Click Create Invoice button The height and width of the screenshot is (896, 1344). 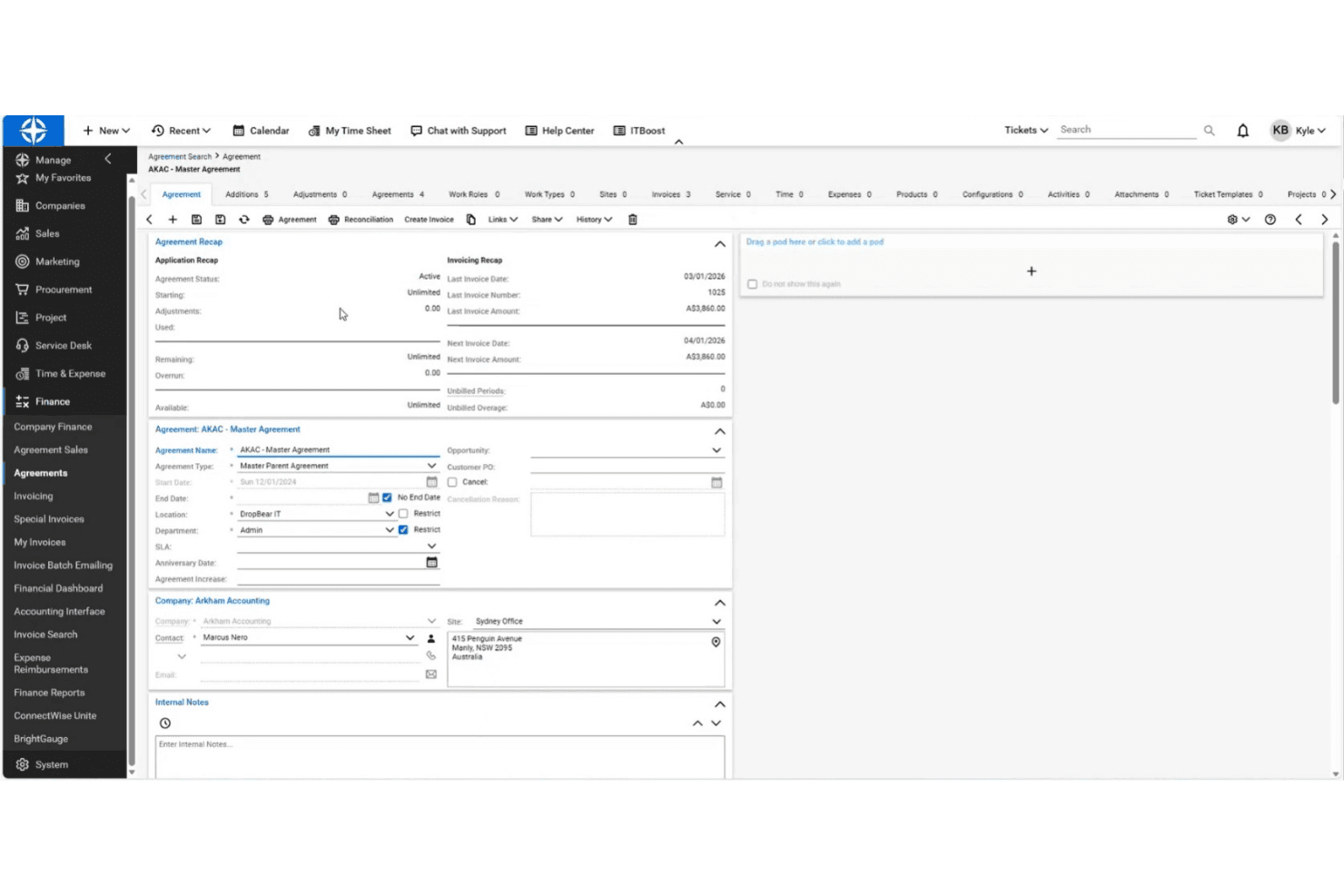pos(429,220)
